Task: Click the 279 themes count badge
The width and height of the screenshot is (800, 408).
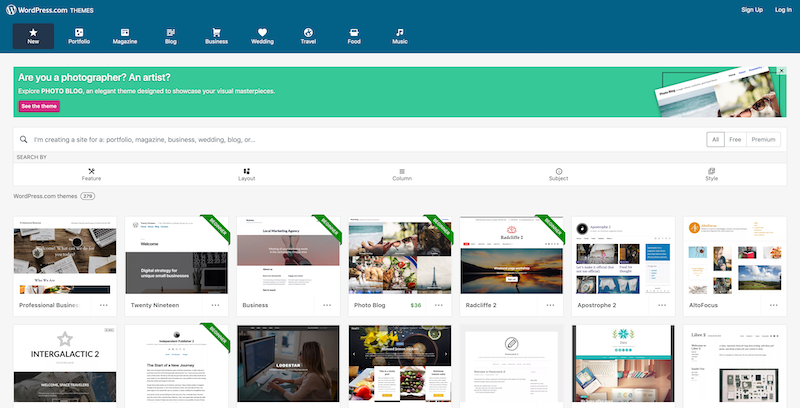Action: click(88, 196)
